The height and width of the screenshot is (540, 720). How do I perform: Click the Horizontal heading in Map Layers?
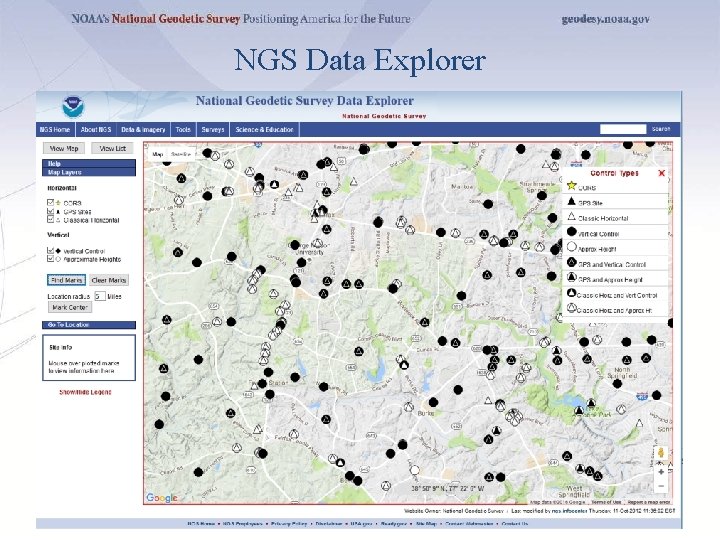click(x=62, y=188)
